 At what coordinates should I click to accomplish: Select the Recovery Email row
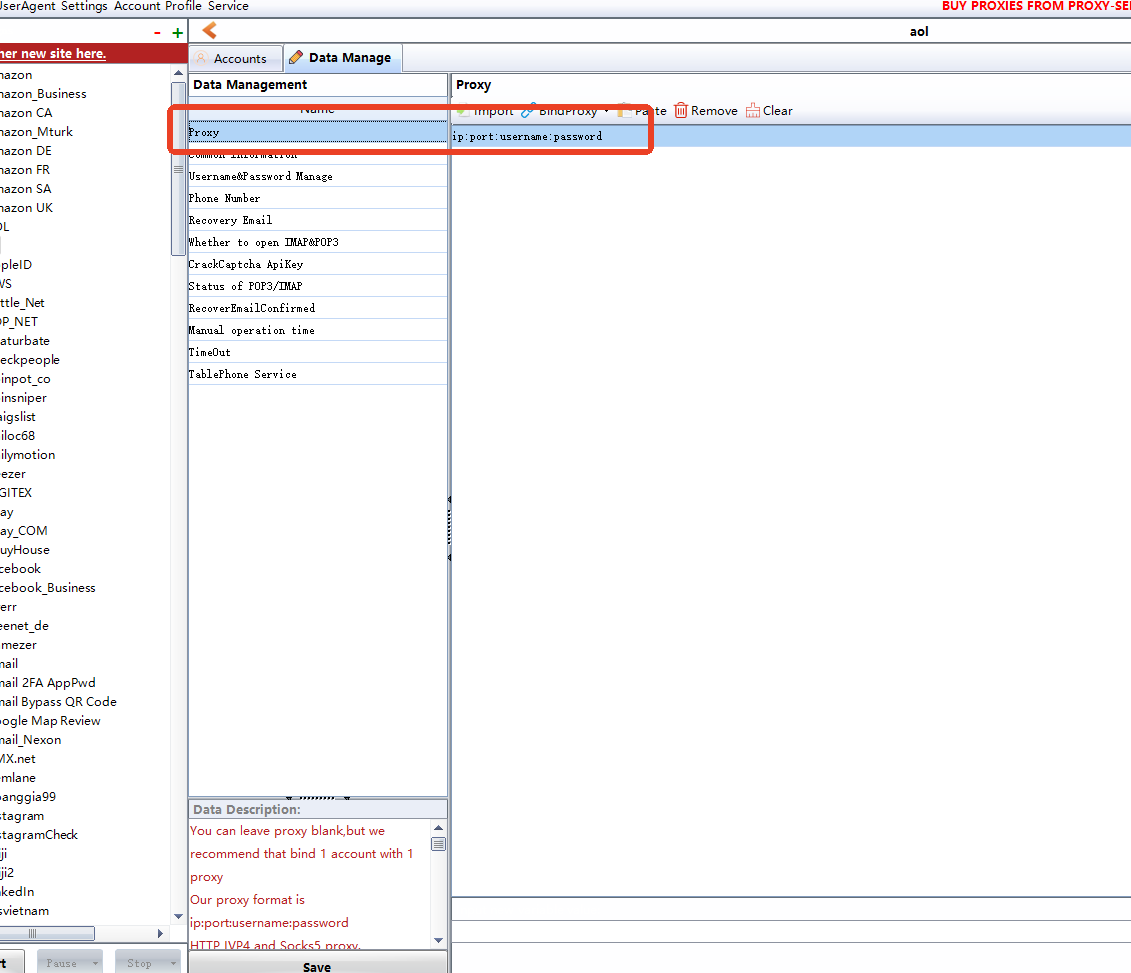tap(317, 220)
